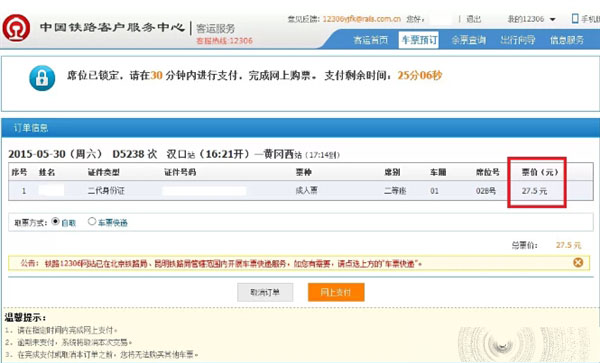600x363 pixels.
Task: Click the 车票快递 label link
Action: 113,223
